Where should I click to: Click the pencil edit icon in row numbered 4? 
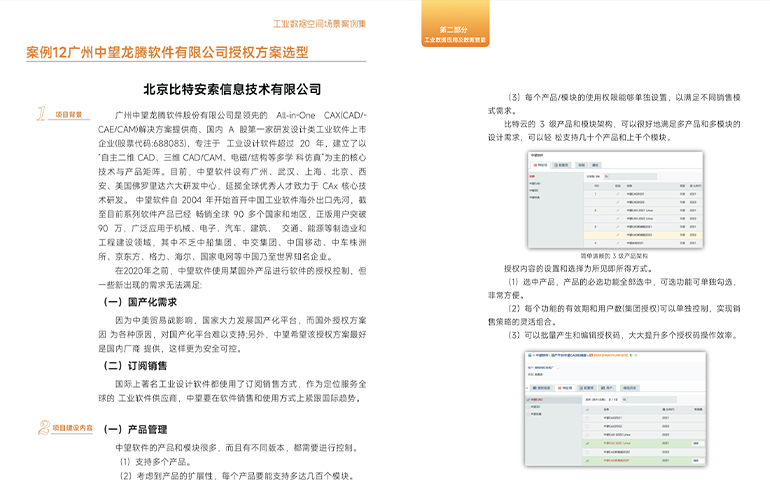[x=618, y=243]
